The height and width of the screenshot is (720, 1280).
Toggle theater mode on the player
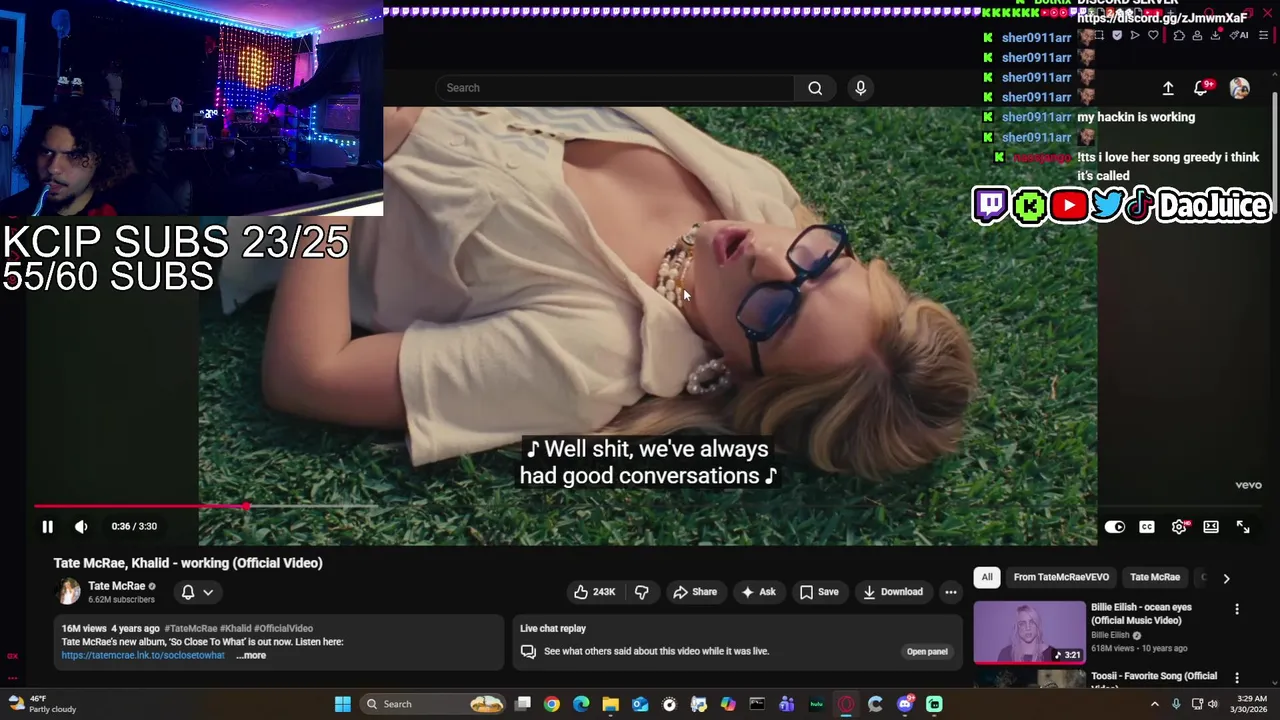point(1211,527)
